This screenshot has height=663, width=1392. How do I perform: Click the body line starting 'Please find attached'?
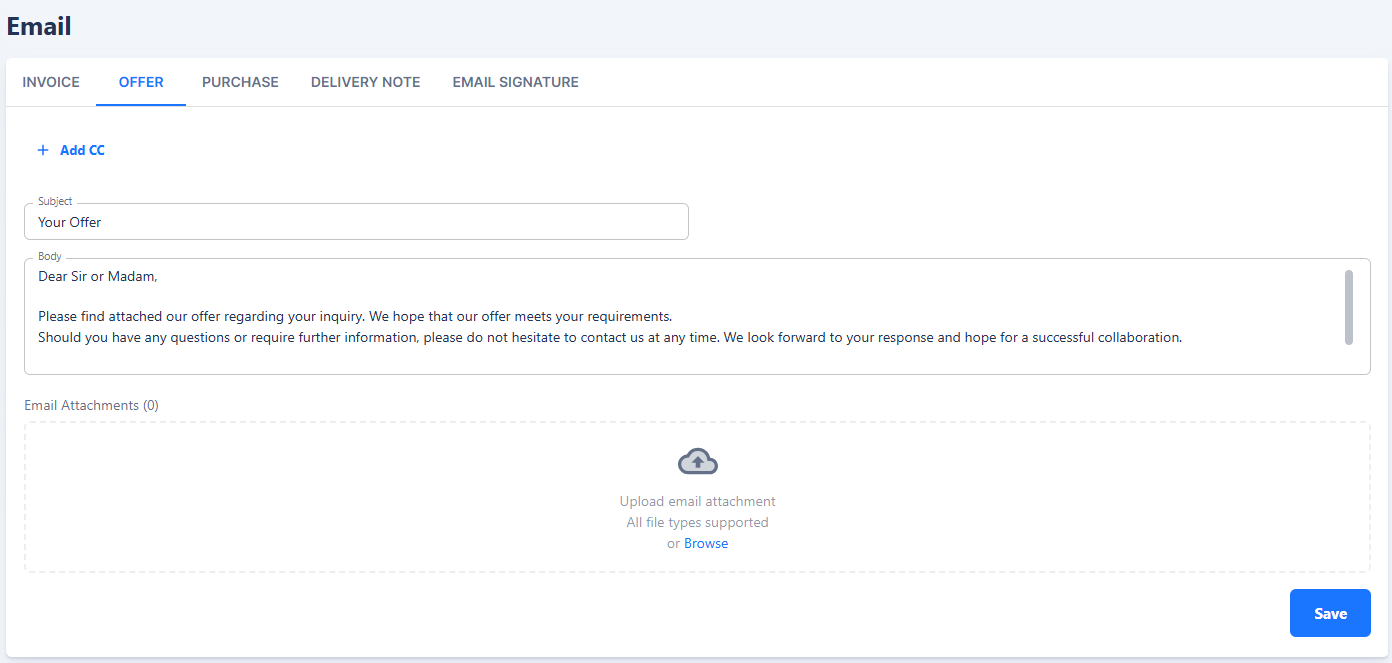(355, 316)
